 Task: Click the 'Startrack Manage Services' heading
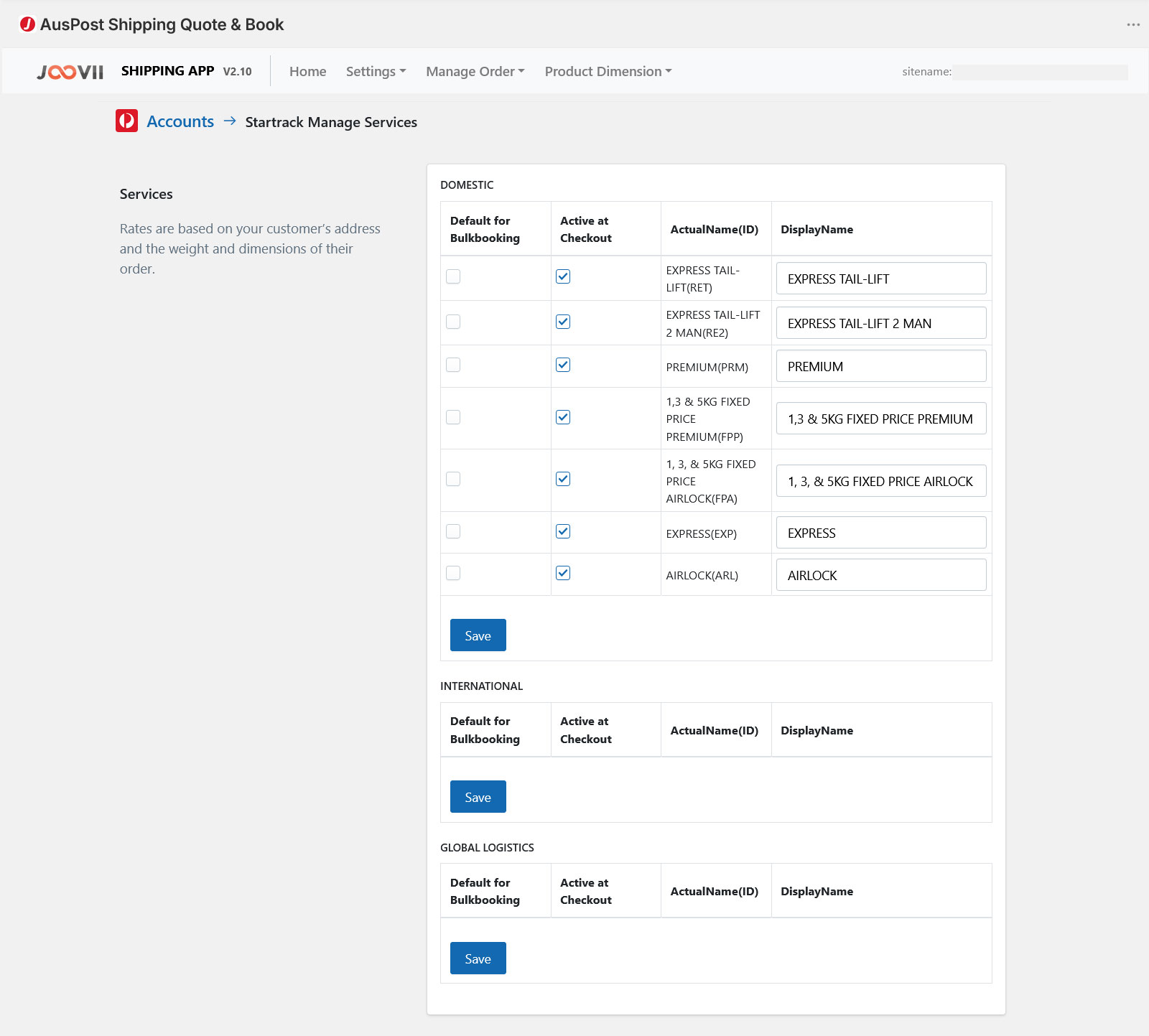331,122
